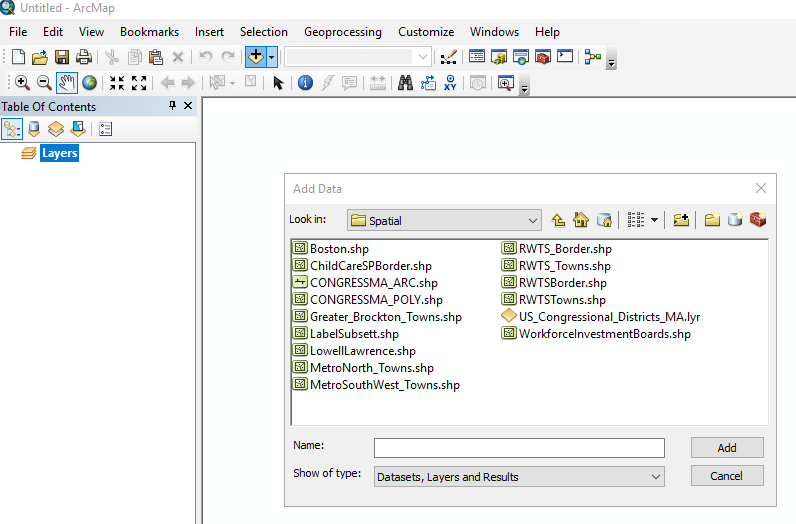The height and width of the screenshot is (524, 796).
Task: Click the Print icon
Action: (84, 57)
